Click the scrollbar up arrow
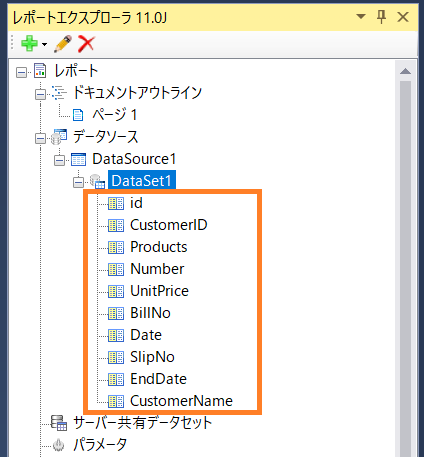 405,71
